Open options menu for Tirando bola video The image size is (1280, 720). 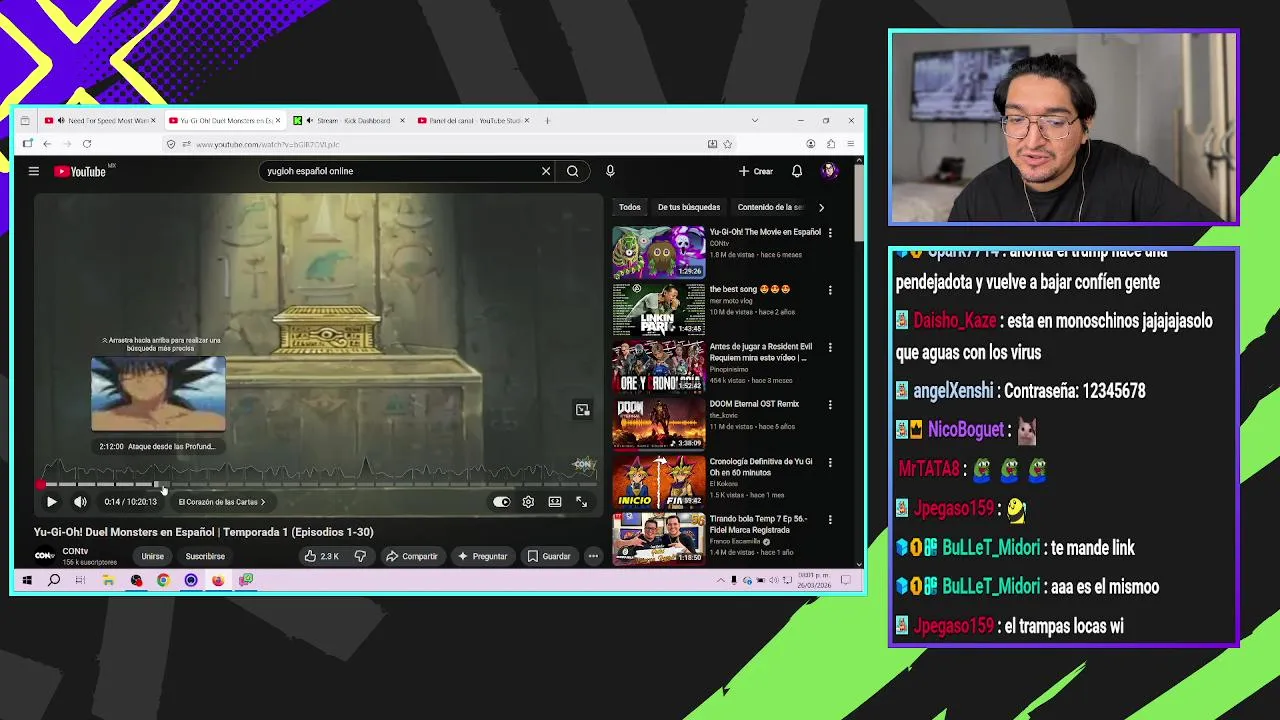pyautogui.click(x=830, y=520)
